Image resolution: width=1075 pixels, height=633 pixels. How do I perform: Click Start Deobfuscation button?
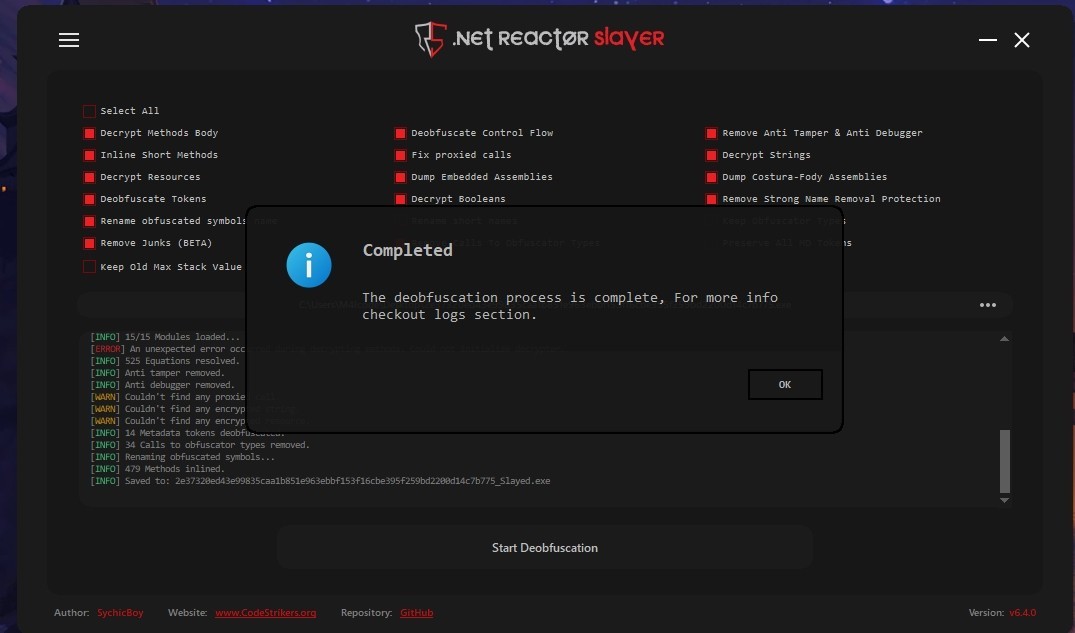click(544, 547)
